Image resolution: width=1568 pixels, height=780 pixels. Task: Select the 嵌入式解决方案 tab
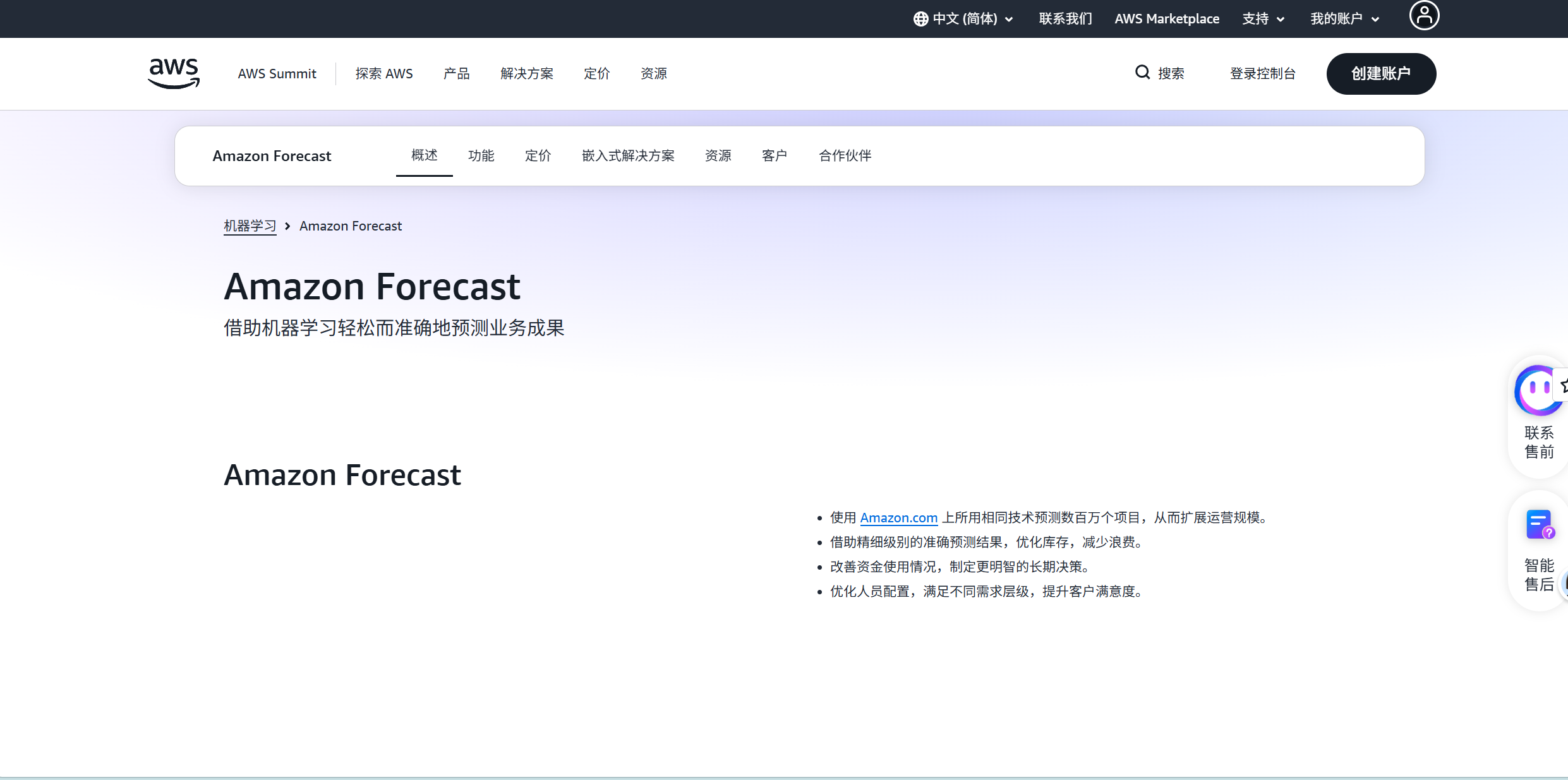[628, 155]
